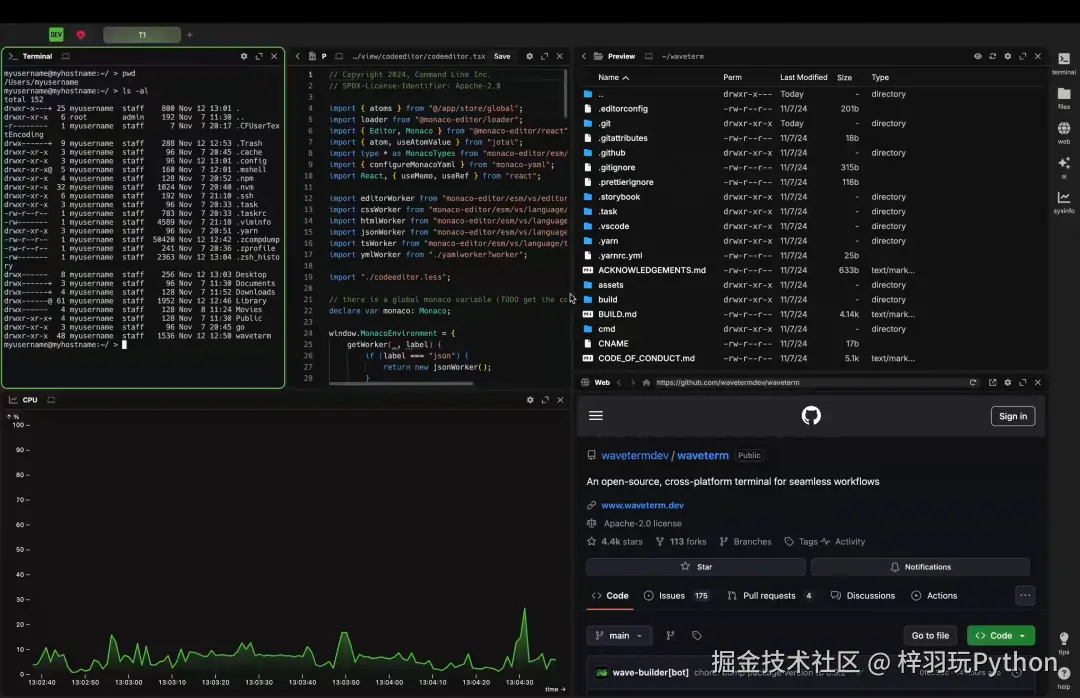Image resolution: width=1080 pixels, height=698 pixels.
Task: Open the files widget in right sidebar
Action: (x=1063, y=96)
